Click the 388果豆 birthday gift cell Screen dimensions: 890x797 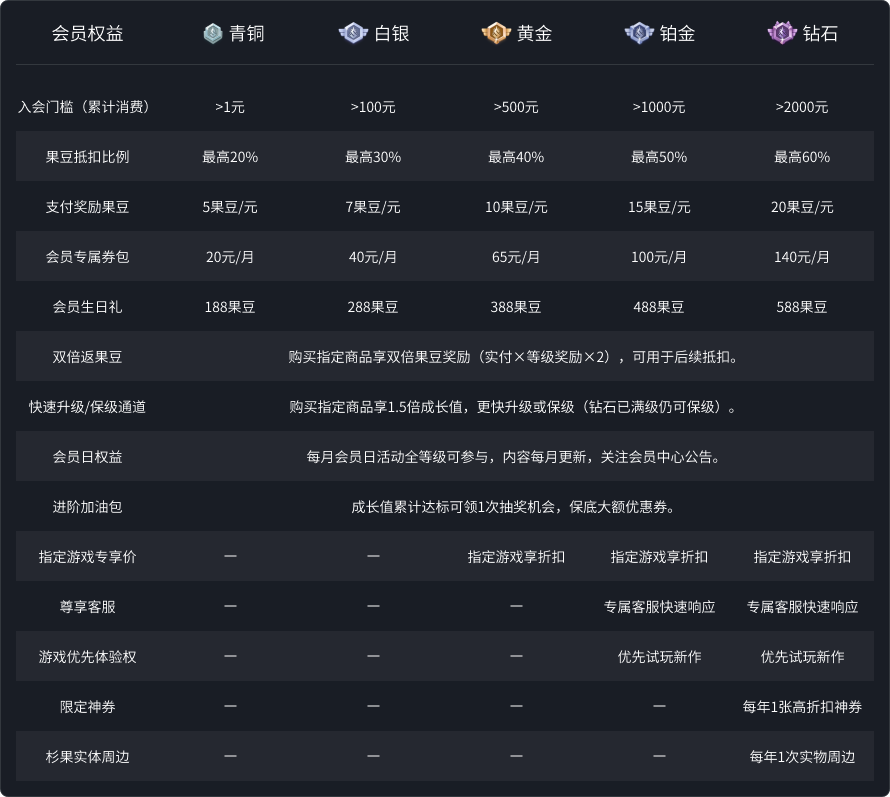pyautogui.click(x=516, y=307)
